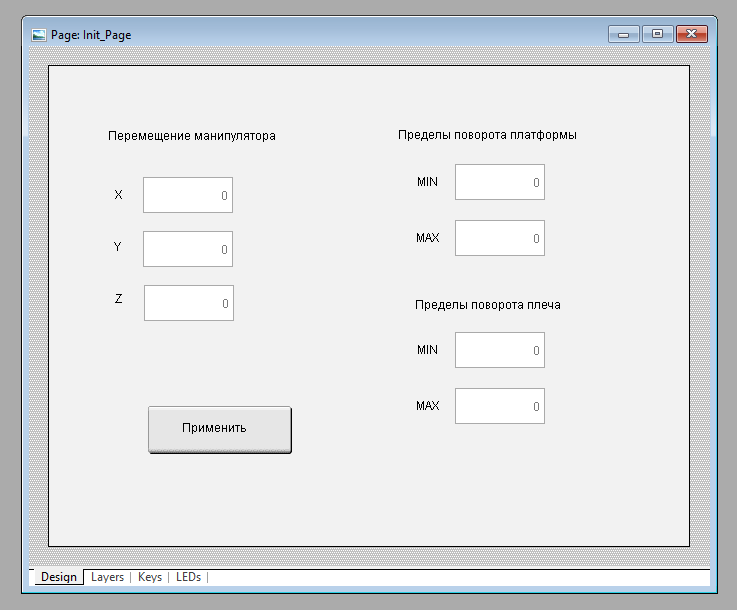The image size is (737, 610).
Task: Select platform rotation MIN input field
Action: (x=500, y=182)
